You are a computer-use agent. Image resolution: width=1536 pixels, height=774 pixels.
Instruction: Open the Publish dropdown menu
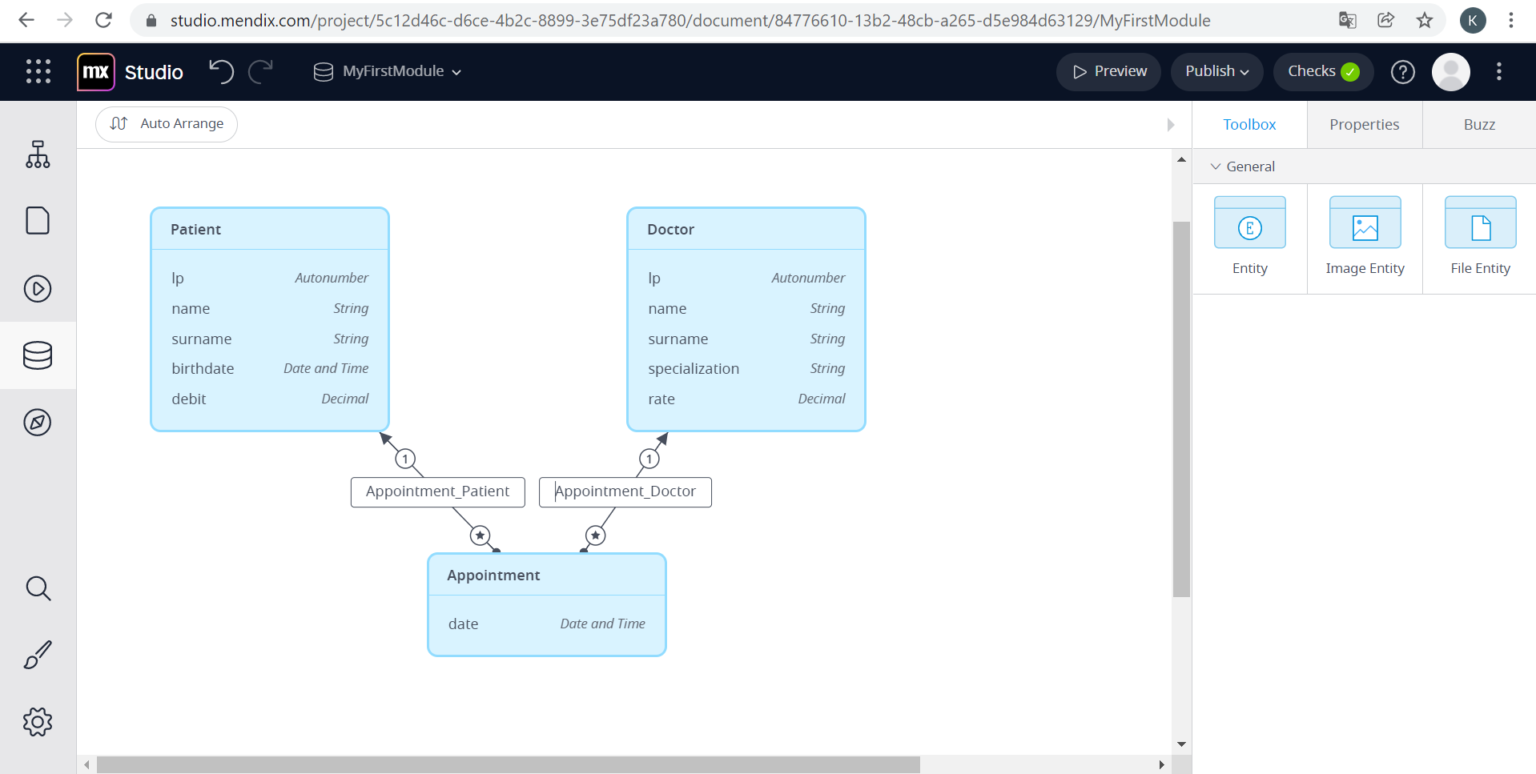tap(1216, 71)
